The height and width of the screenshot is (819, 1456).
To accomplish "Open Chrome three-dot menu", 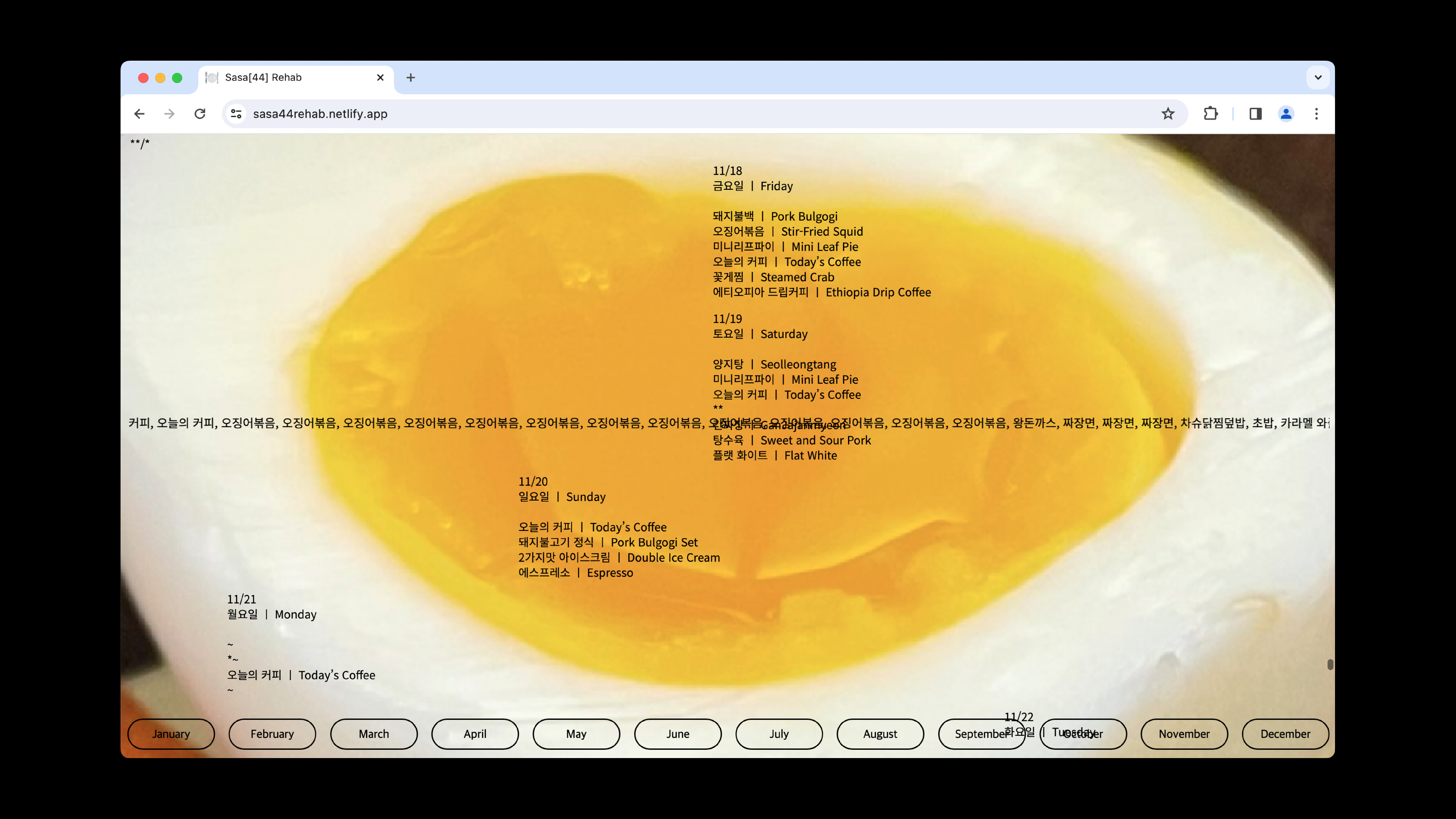I will pos(1316,114).
